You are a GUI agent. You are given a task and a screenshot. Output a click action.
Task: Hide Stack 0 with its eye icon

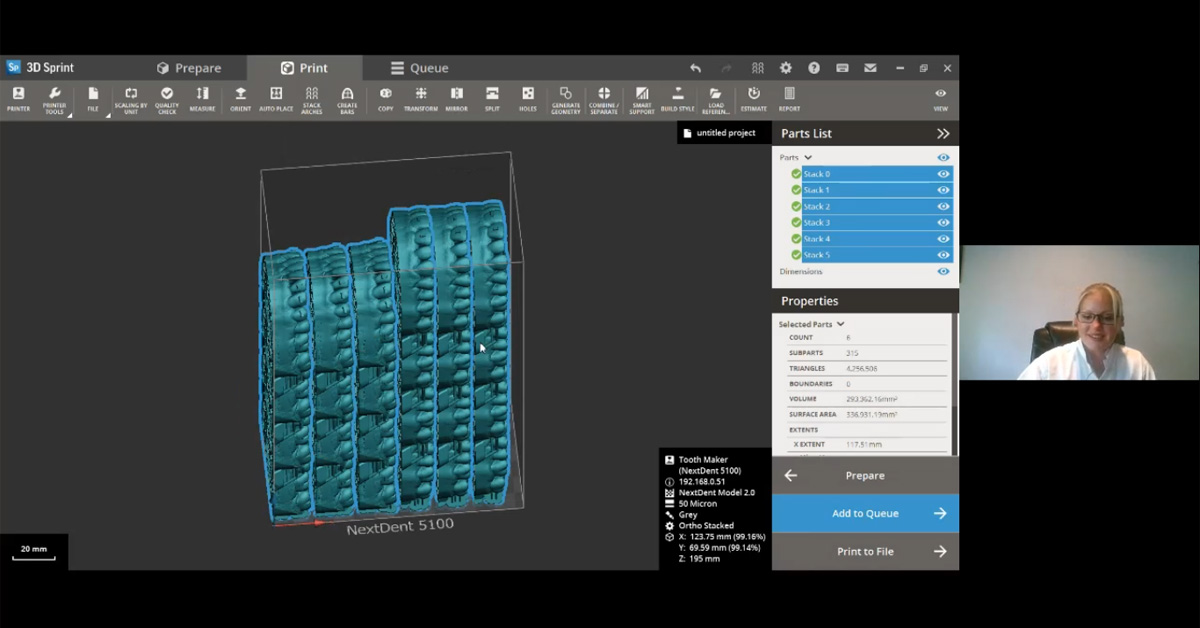pos(943,174)
